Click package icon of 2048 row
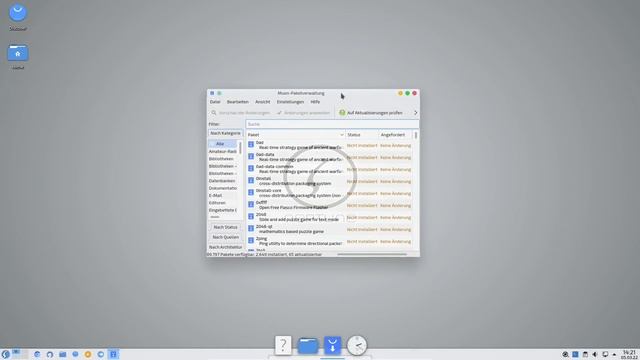Screen dimensions: 640x360 251,216
